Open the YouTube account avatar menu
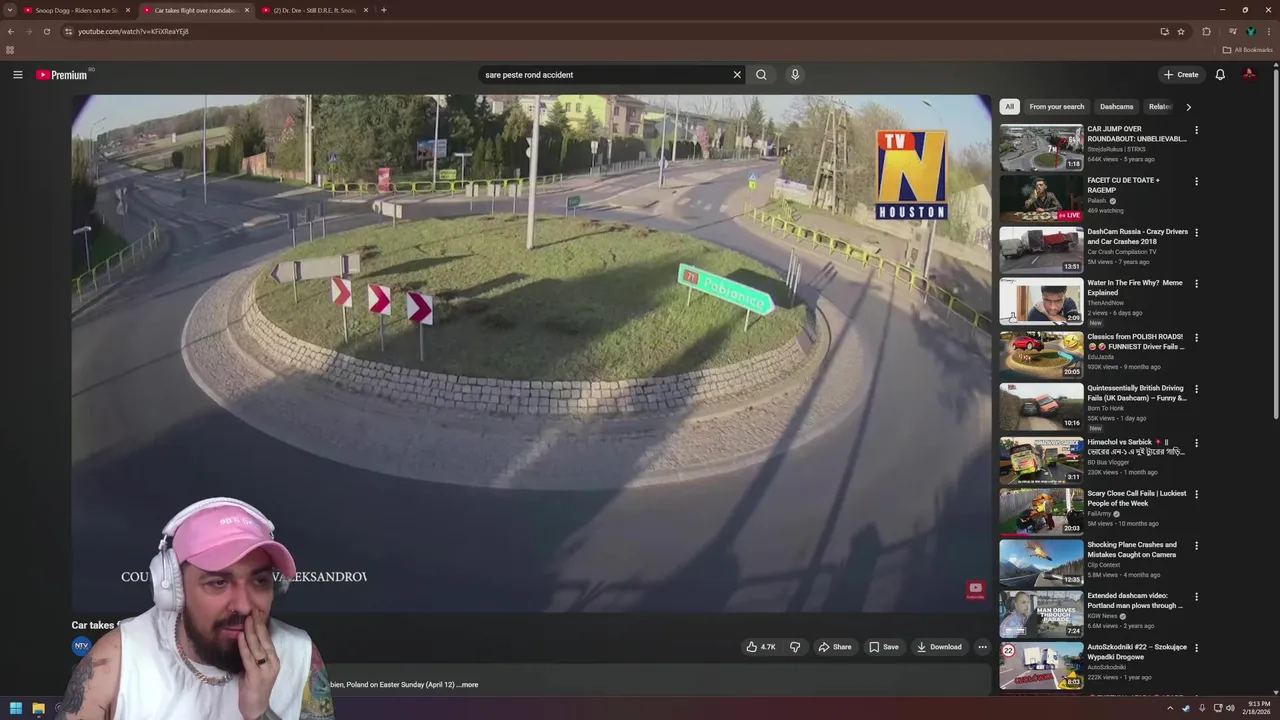The height and width of the screenshot is (720, 1280). pyautogui.click(x=1249, y=74)
